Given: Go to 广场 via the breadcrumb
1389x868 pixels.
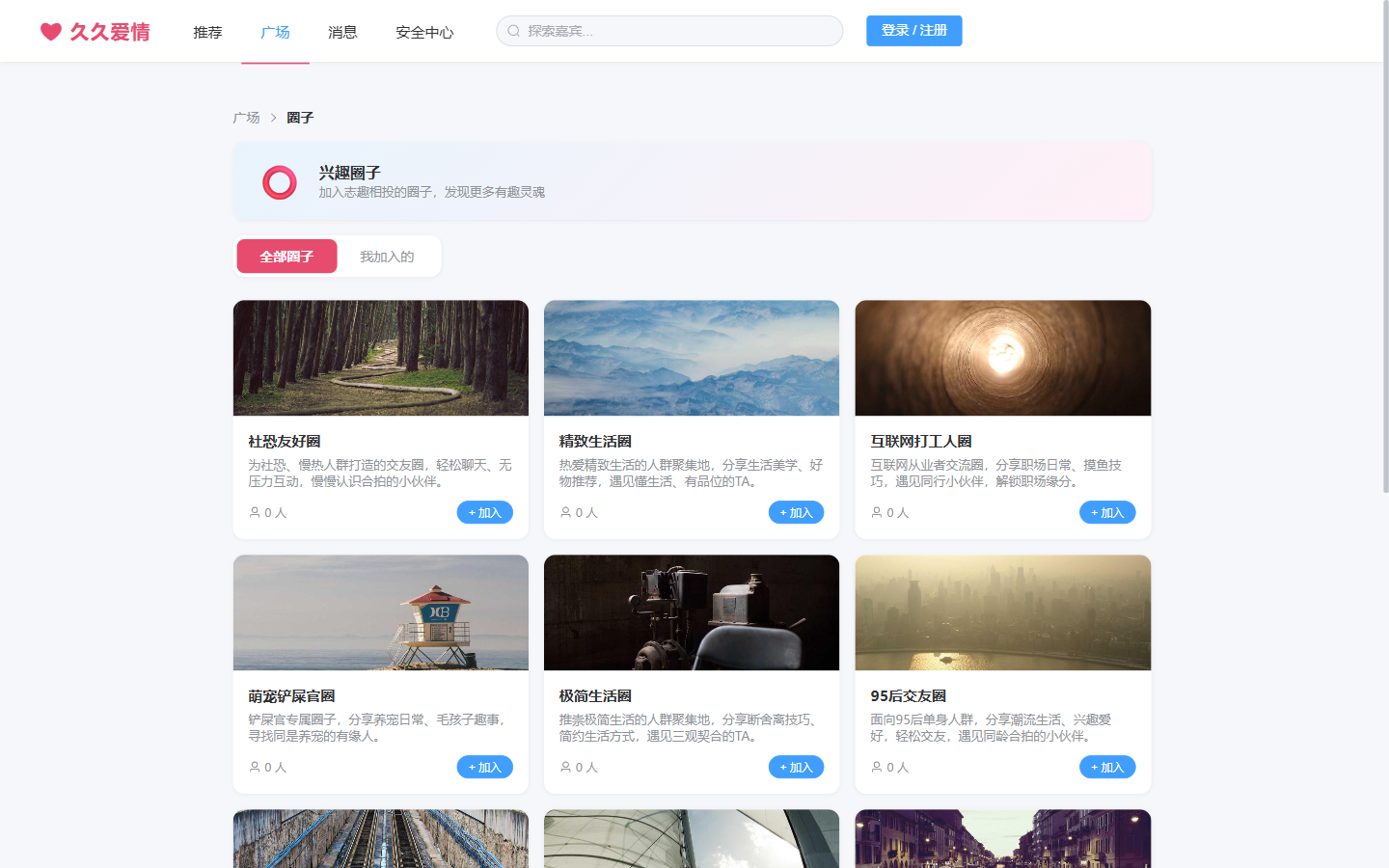Looking at the screenshot, I should pyautogui.click(x=246, y=118).
